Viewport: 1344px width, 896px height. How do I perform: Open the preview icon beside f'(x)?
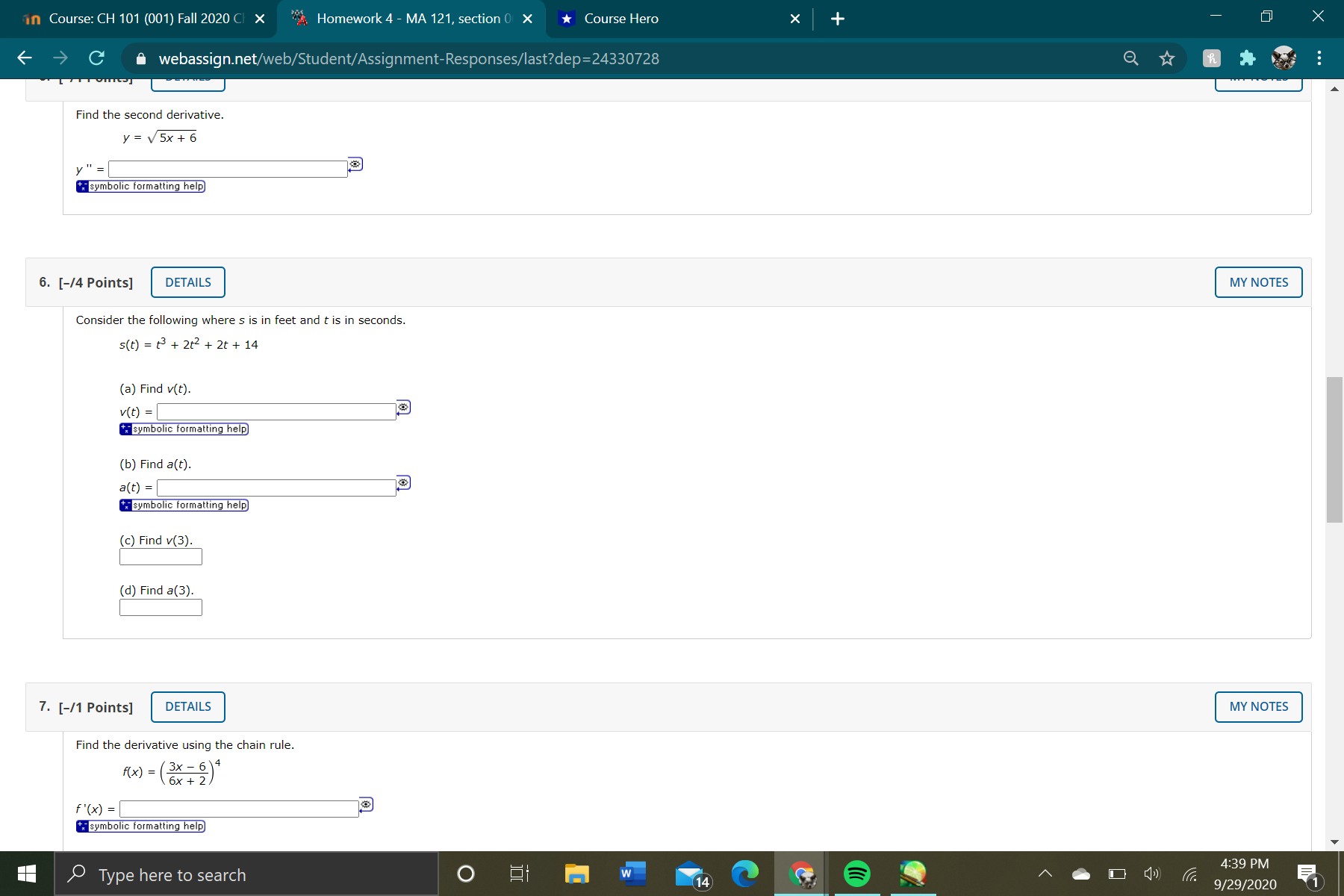[366, 804]
